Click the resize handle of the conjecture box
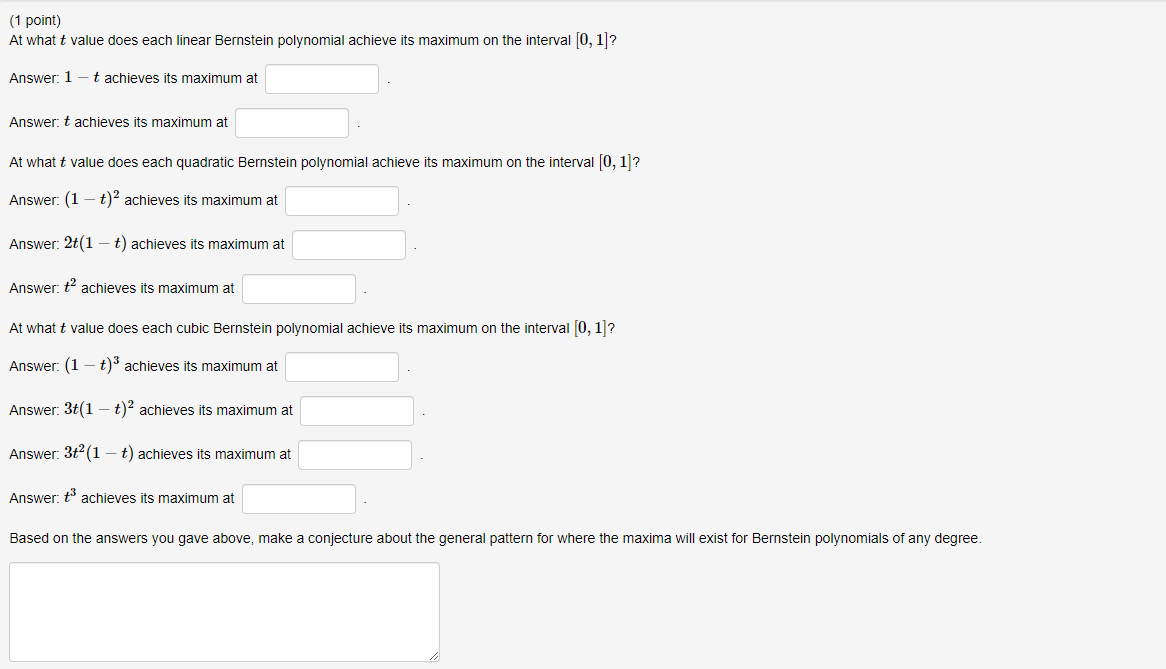This screenshot has height=669, width=1166. (x=433, y=656)
